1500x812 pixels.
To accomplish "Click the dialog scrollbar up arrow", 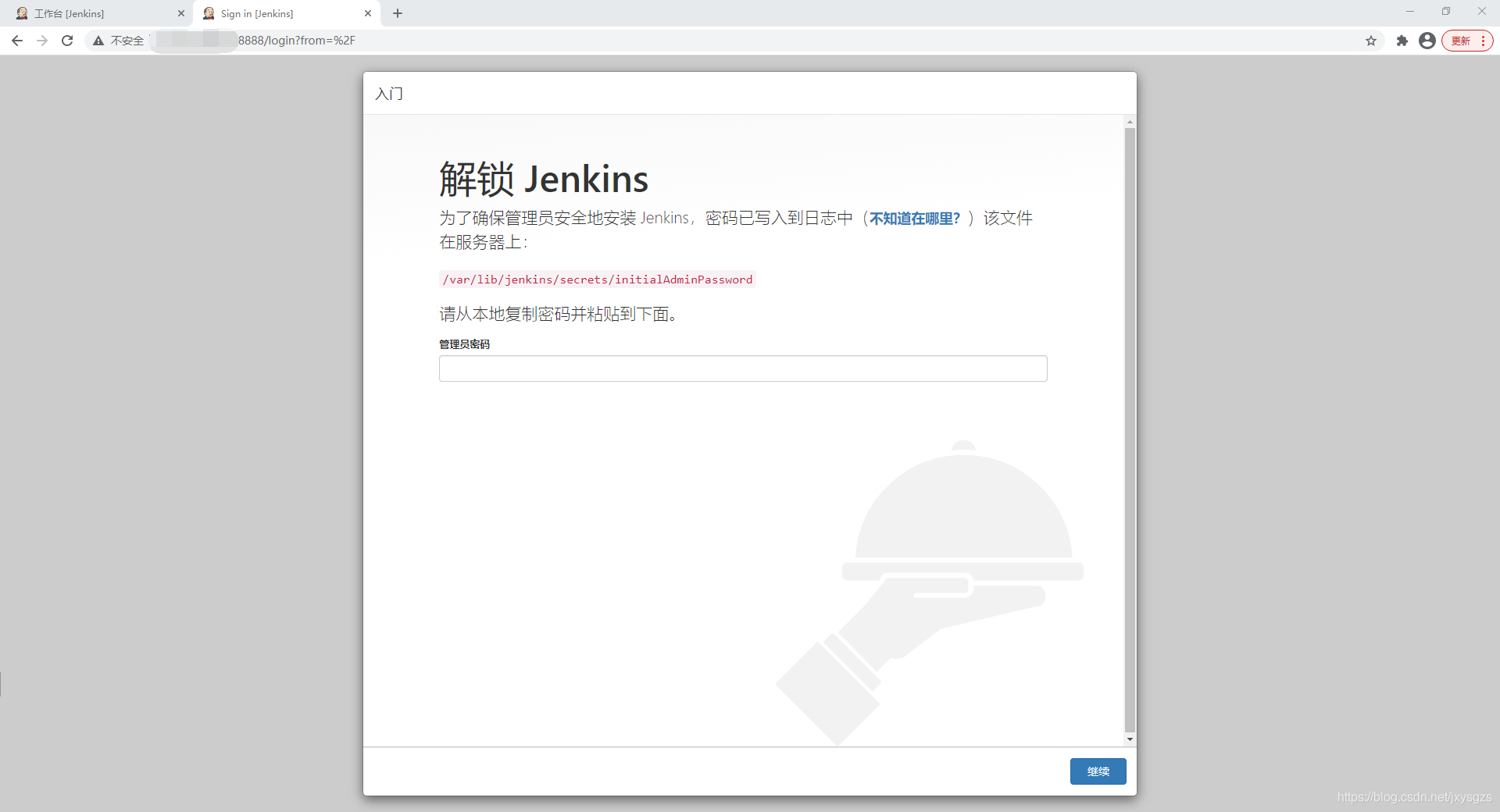I will point(1130,123).
